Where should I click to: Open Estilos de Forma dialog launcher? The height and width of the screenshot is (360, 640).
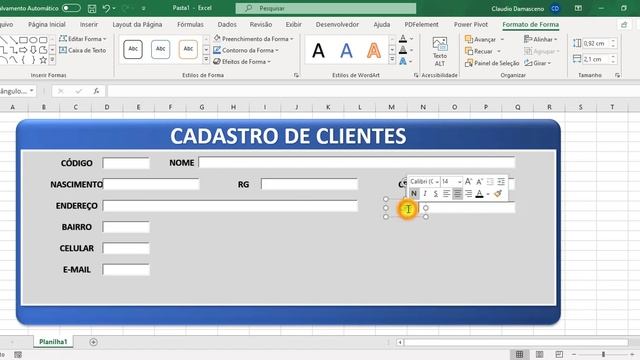point(296,75)
